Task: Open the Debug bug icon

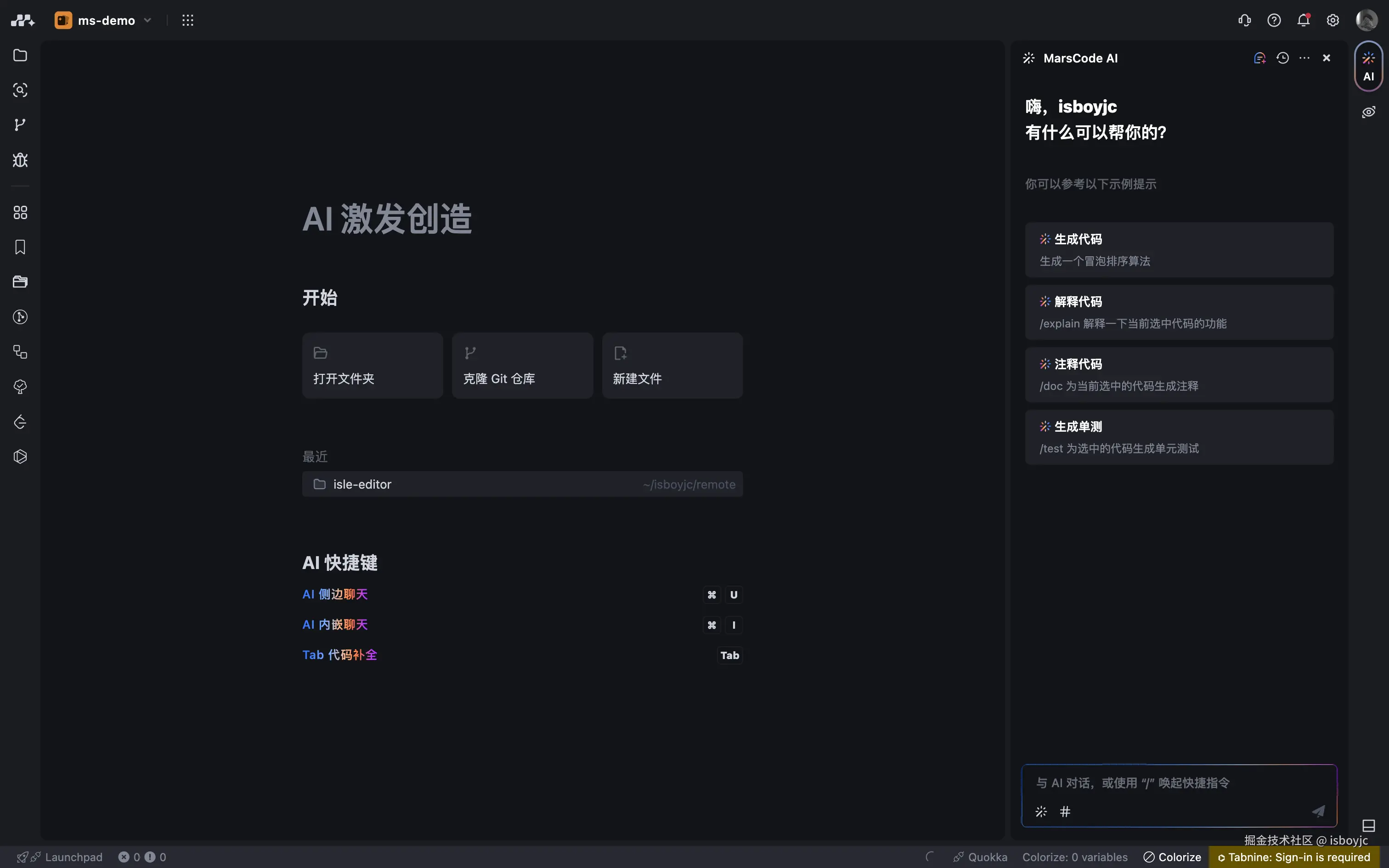Action: pos(20,160)
